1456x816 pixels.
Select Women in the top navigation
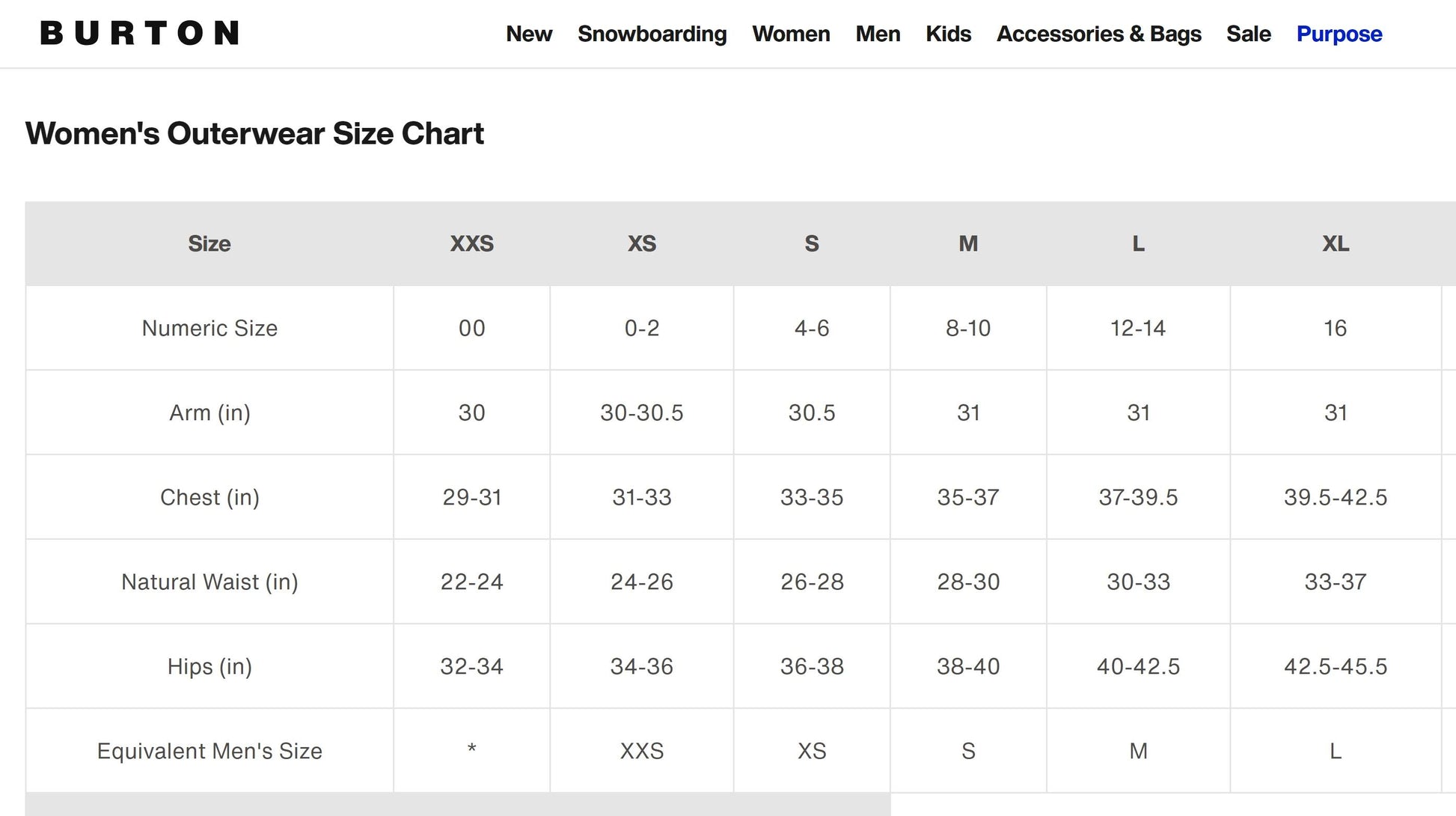click(x=791, y=34)
